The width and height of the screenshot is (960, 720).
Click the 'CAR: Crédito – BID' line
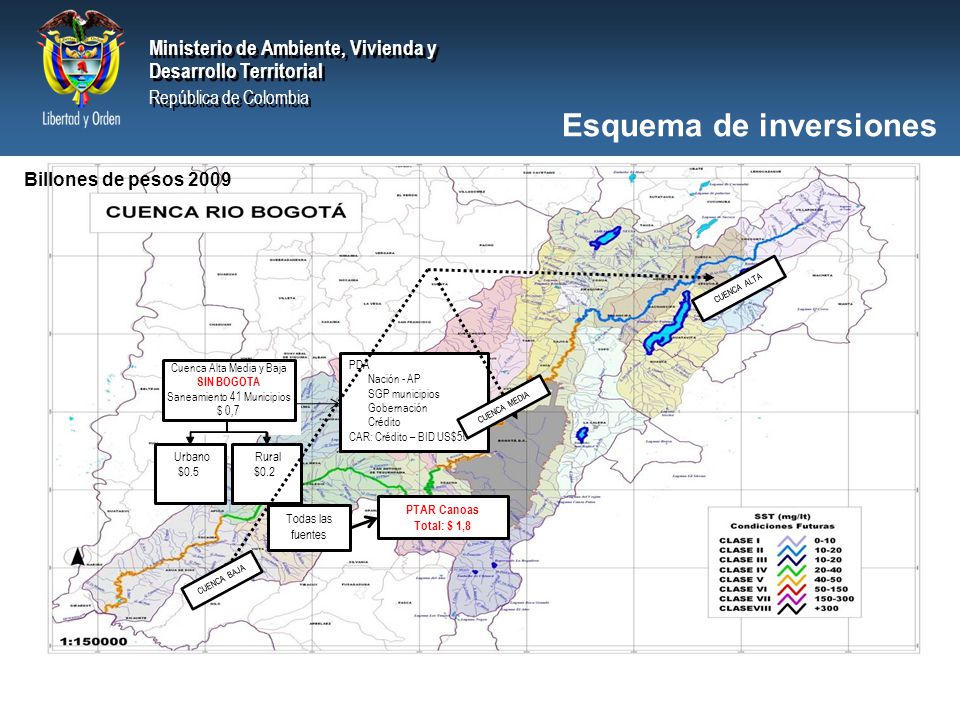tap(408, 437)
